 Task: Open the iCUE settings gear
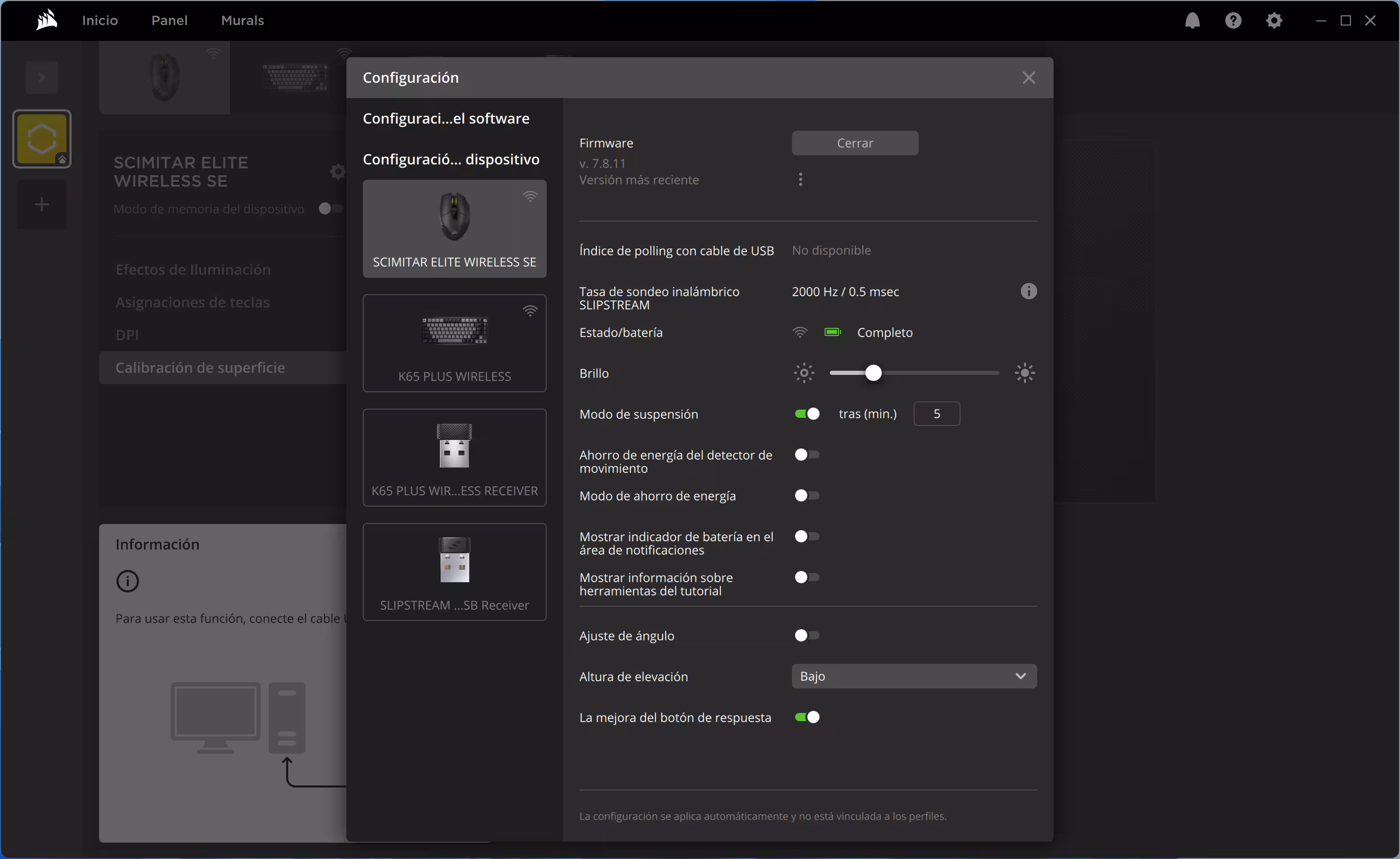[x=1274, y=20]
